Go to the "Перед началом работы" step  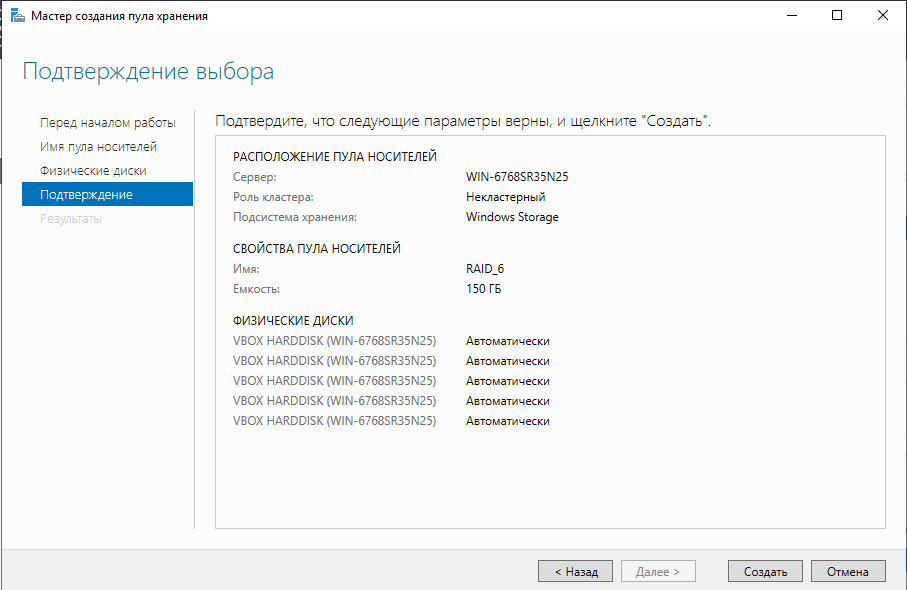107,123
